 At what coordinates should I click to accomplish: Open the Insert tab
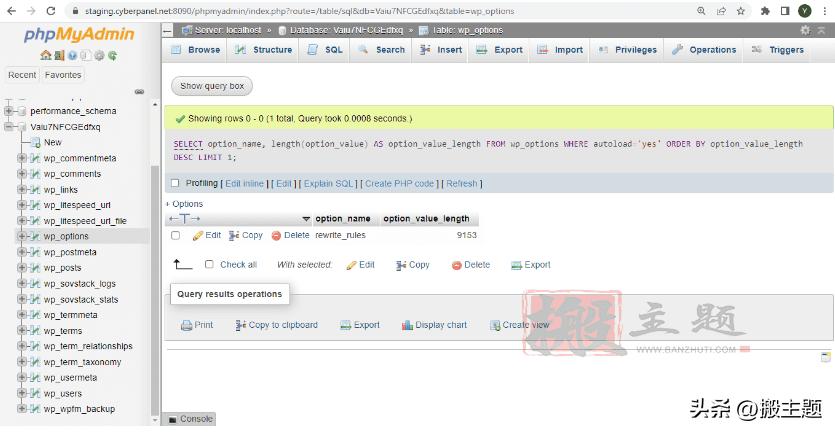[441, 50]
